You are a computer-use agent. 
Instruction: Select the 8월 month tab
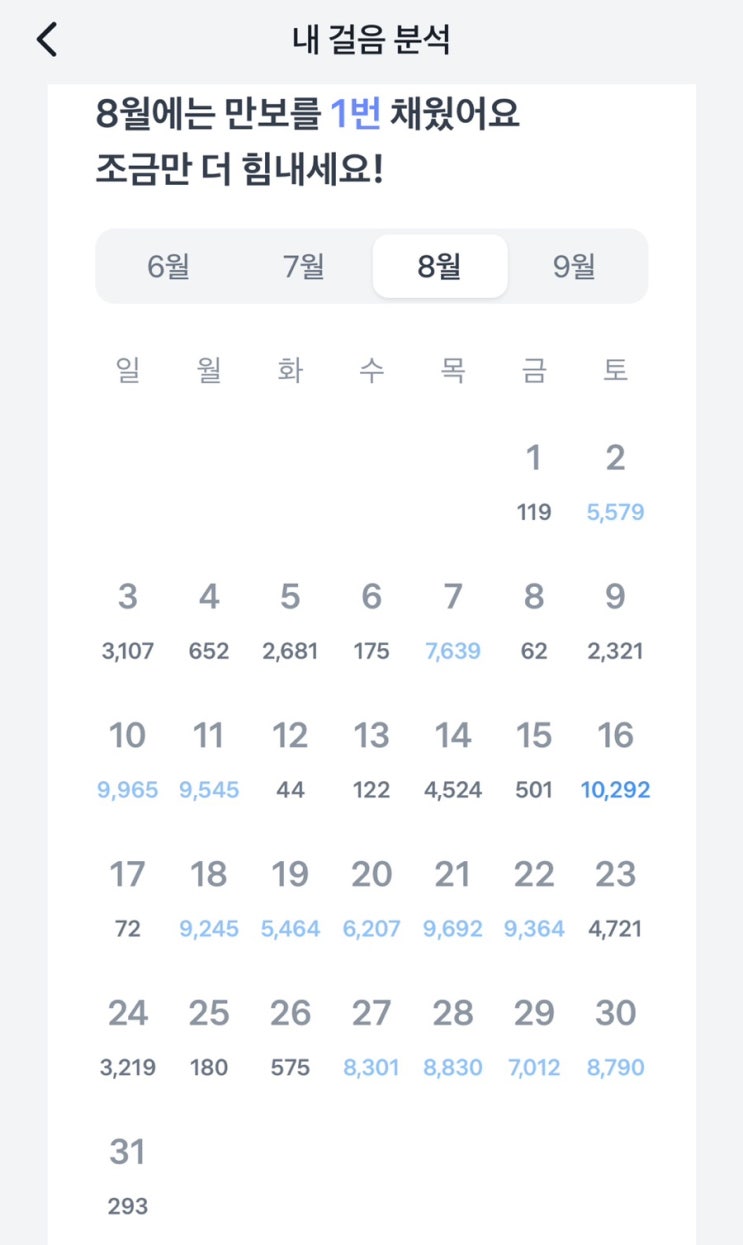440,266
